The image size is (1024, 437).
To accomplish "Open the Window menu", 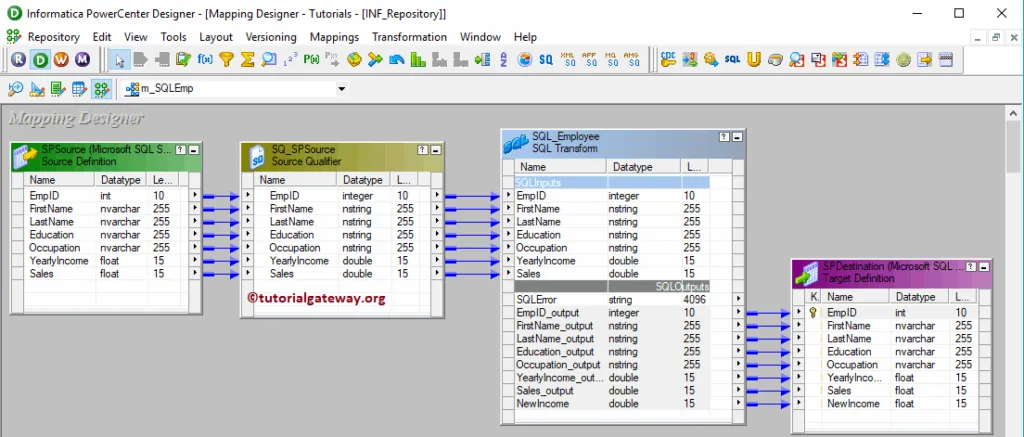I will [480, 37].
